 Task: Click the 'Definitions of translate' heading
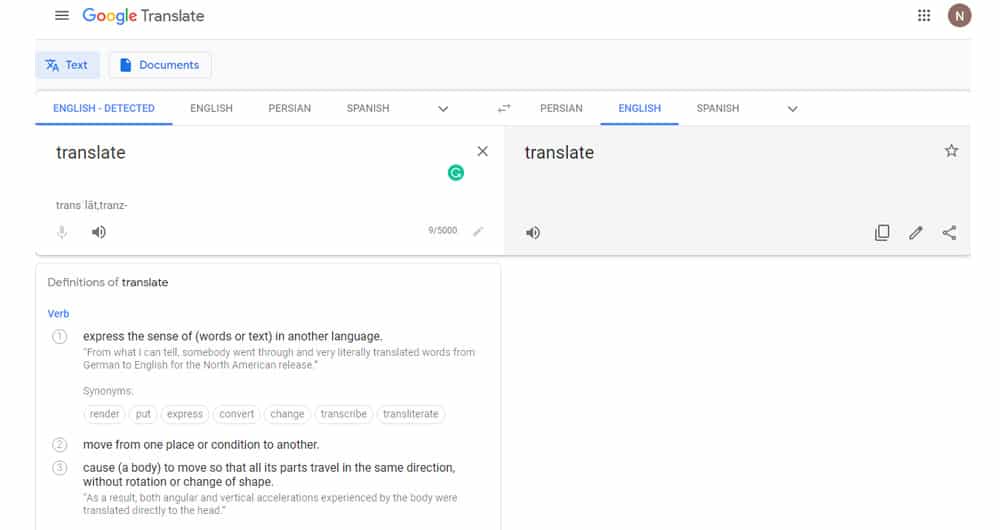(108, 283)
